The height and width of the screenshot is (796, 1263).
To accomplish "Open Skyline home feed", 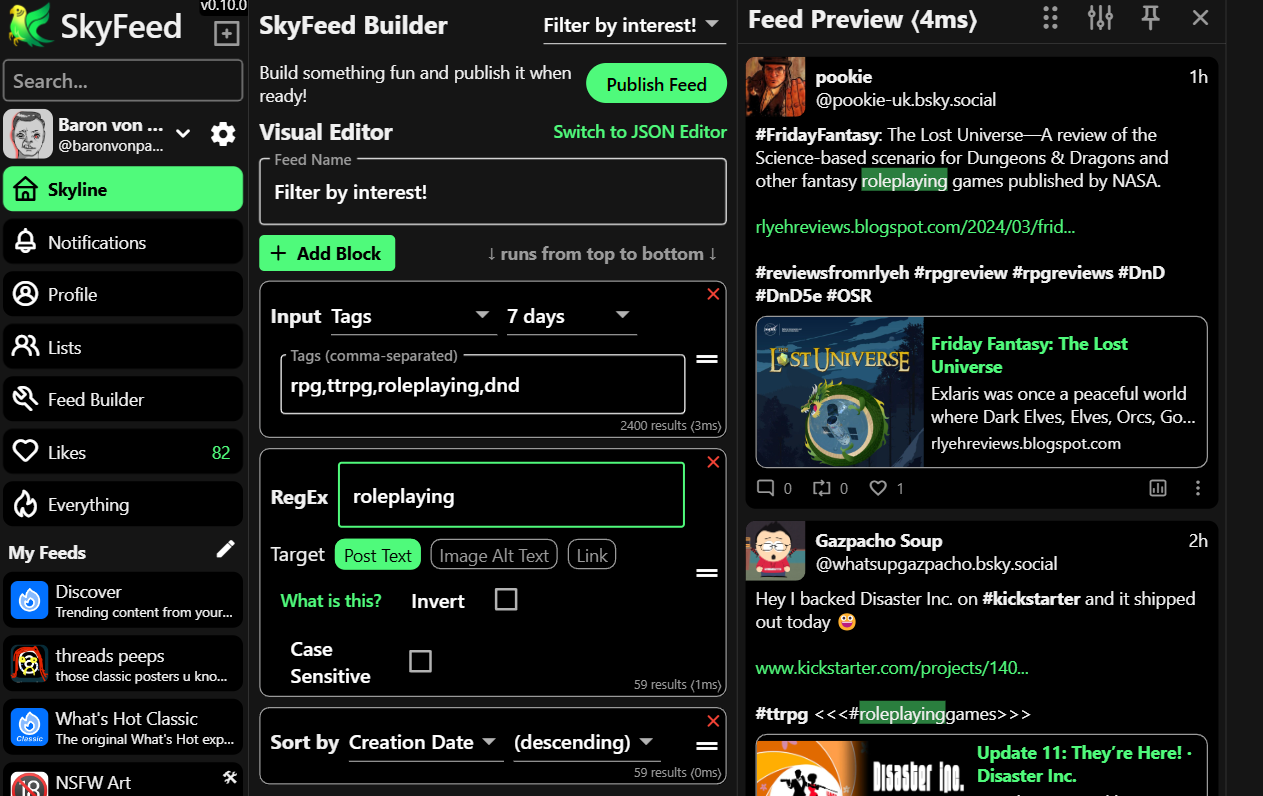I will (123, 189).
